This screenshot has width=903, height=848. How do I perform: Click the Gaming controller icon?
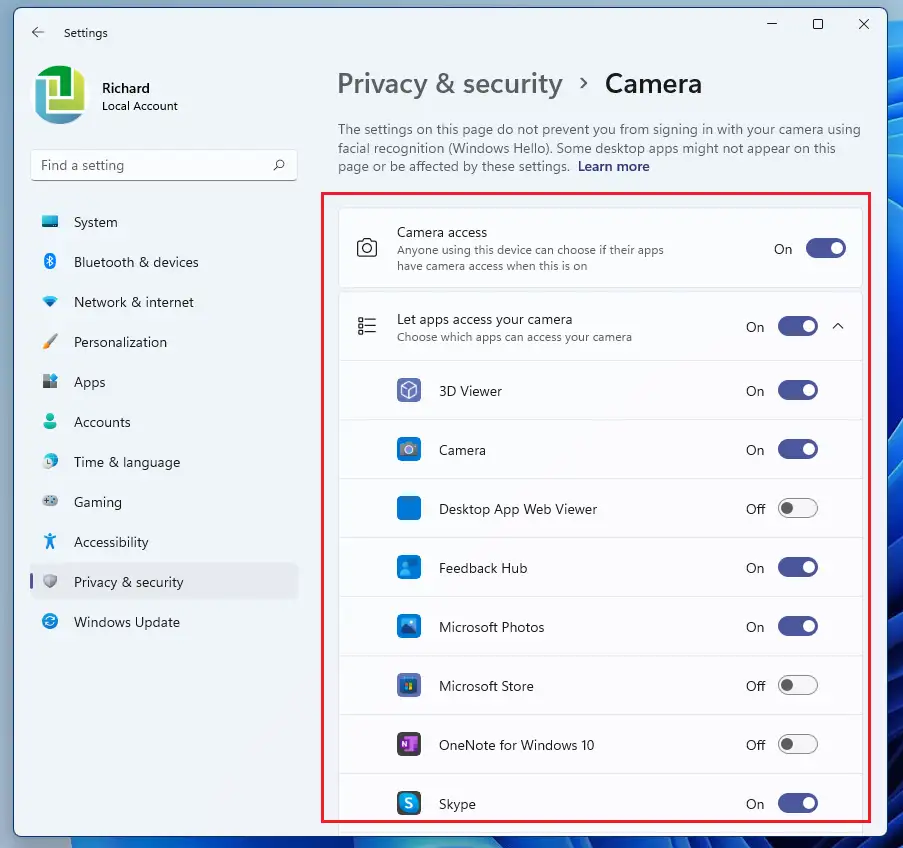(50, 501)
